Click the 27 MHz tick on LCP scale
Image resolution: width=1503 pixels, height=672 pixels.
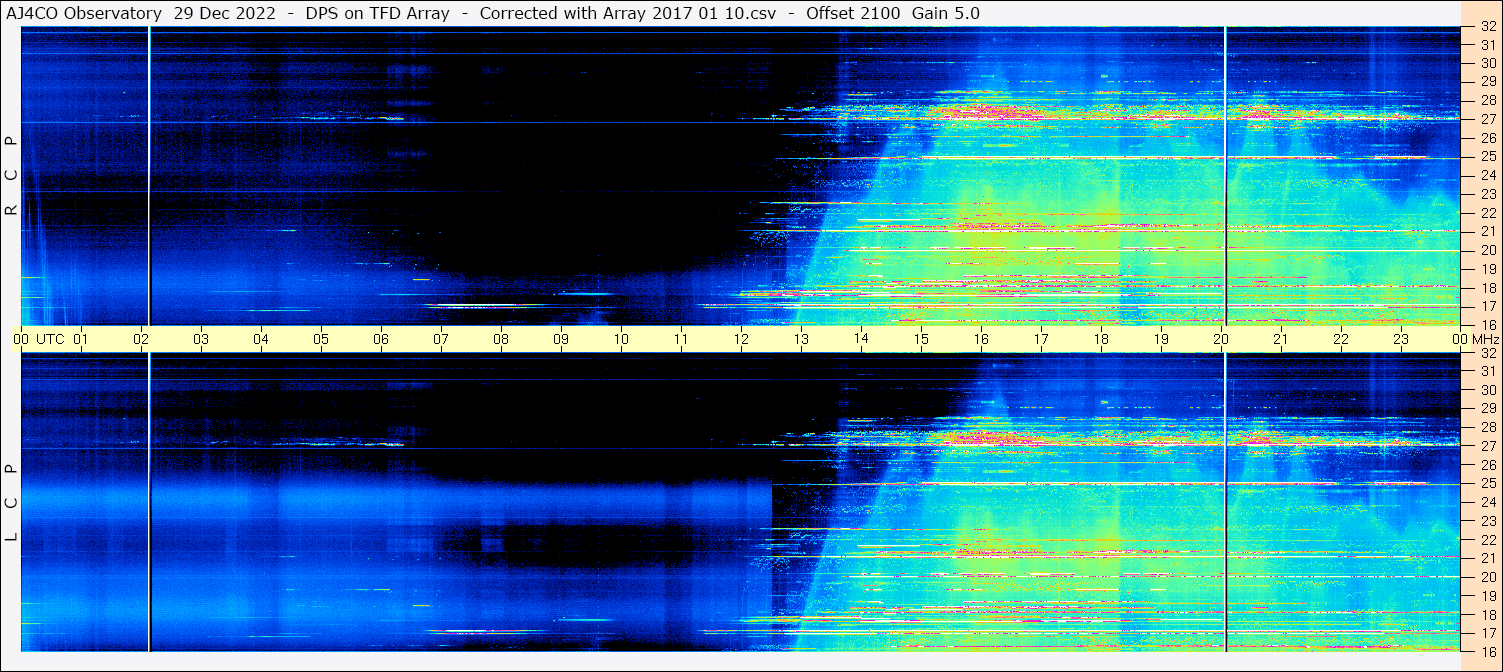tap(1487, 446)
